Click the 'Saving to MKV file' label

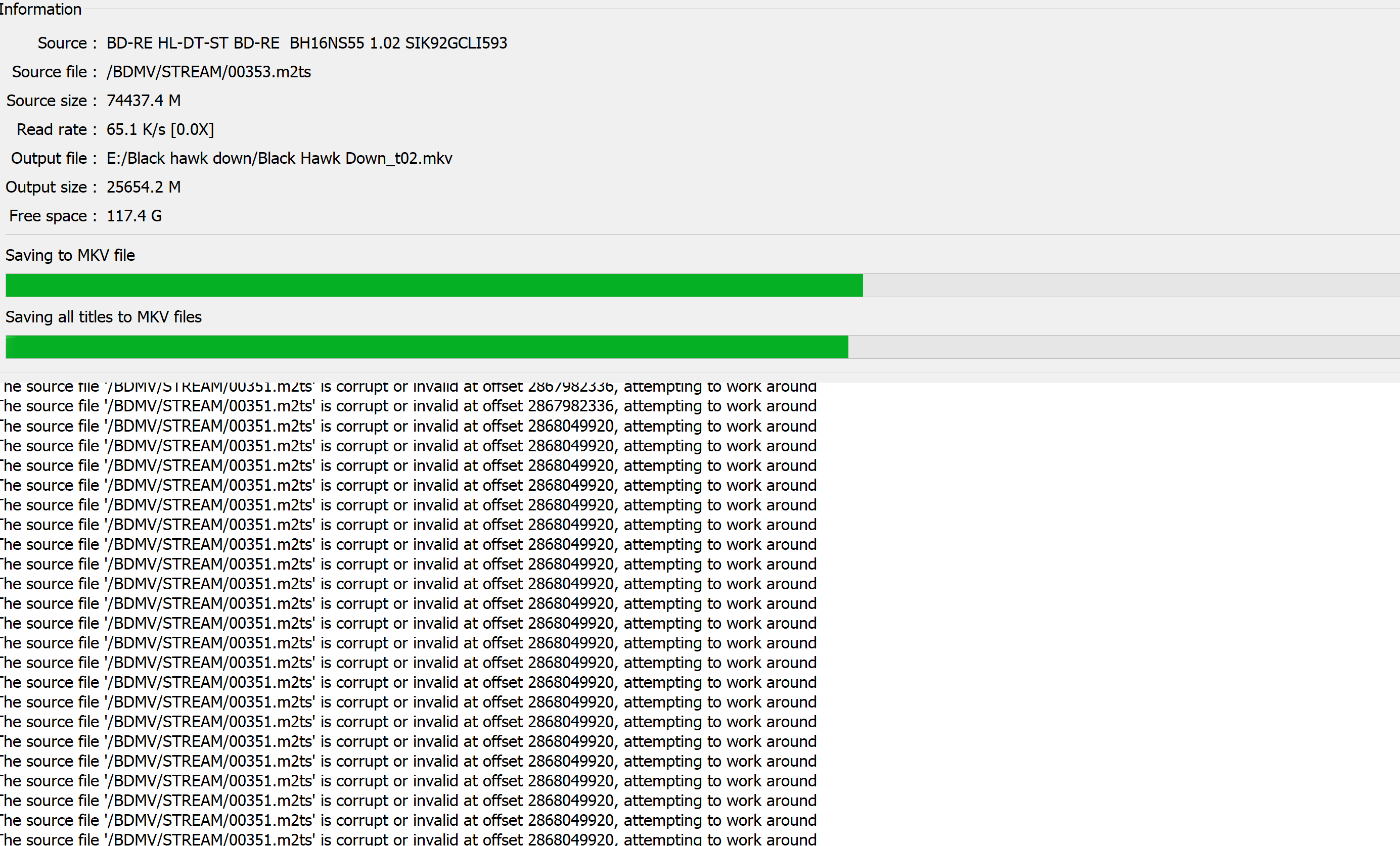click(70, 256)
